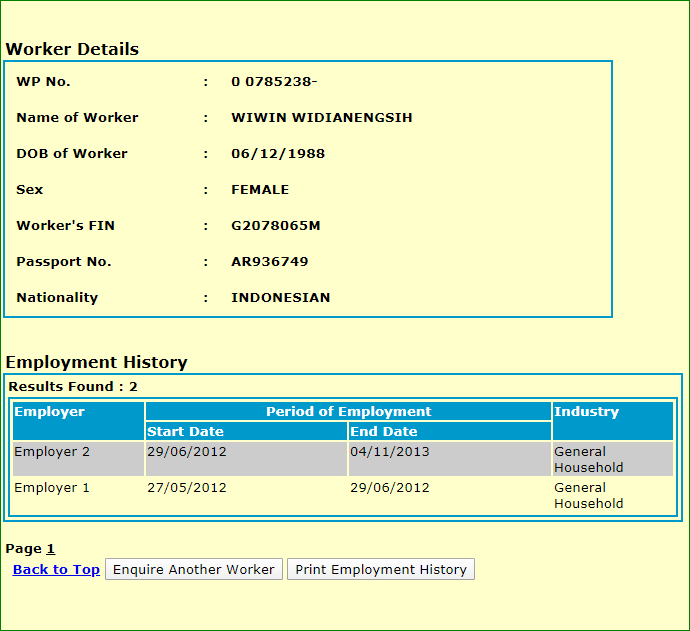This screenshot has width=690, height=631.
Task: Select the End Date column header
Action: (384, 432)
